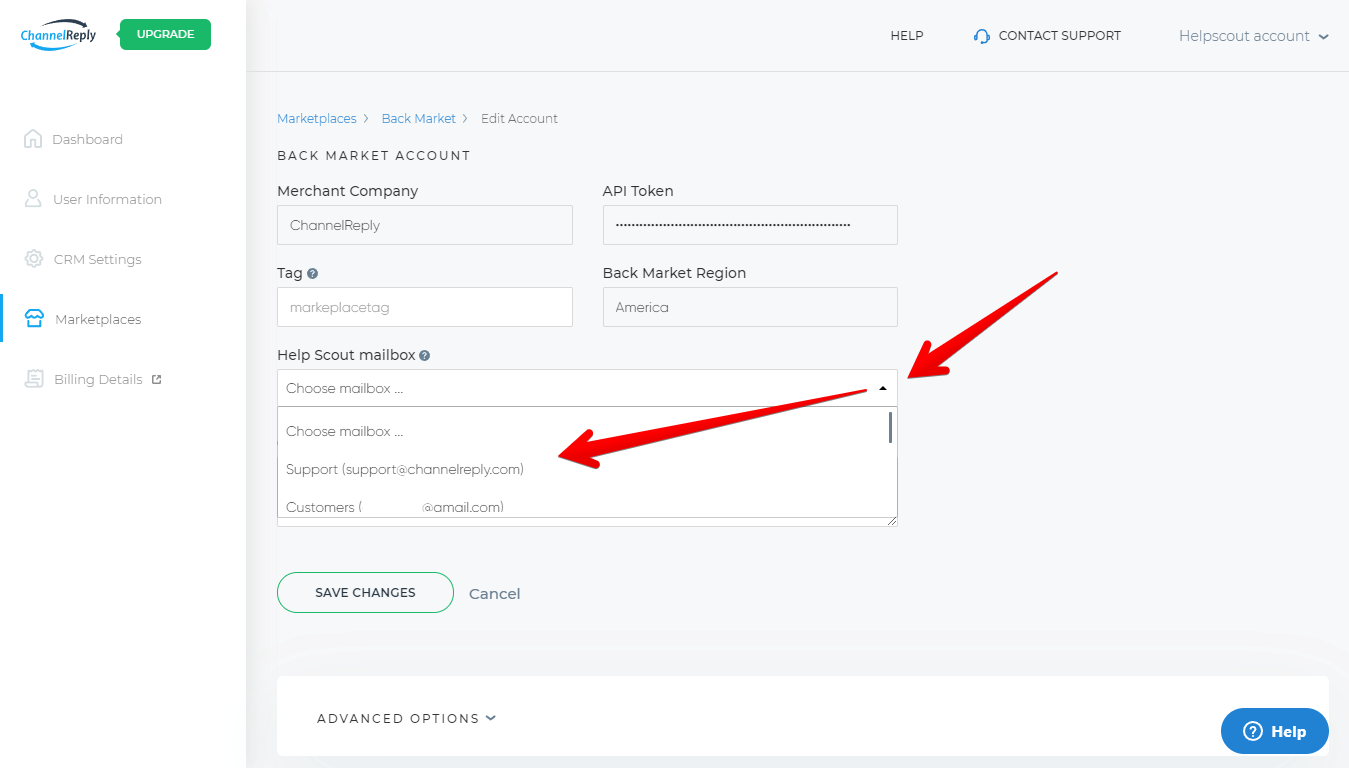Select the 'Choose mailbox ...' list option

coord(582,432)
